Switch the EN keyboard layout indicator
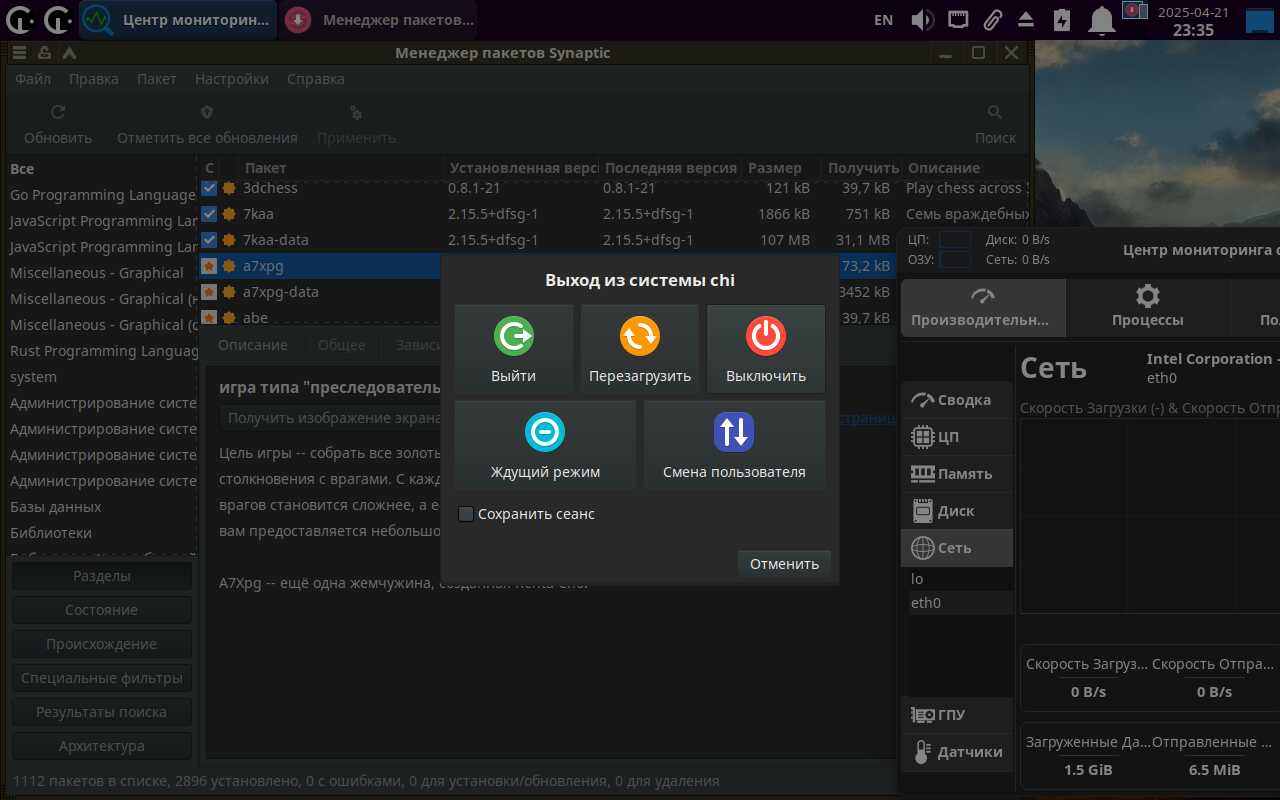Image resolution: width=1280 pixels, height=800 pixels. [x=884, y=19]
